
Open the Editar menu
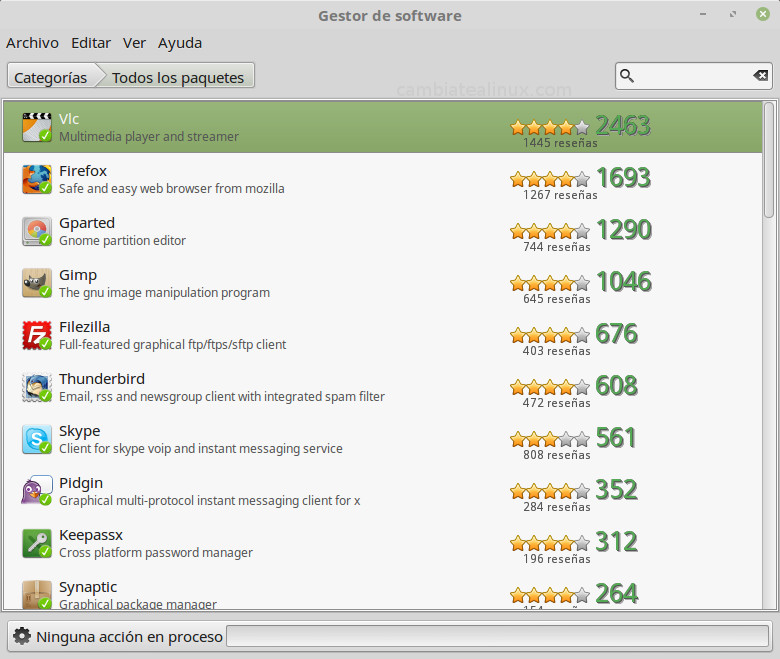click(x=91, y=43)
